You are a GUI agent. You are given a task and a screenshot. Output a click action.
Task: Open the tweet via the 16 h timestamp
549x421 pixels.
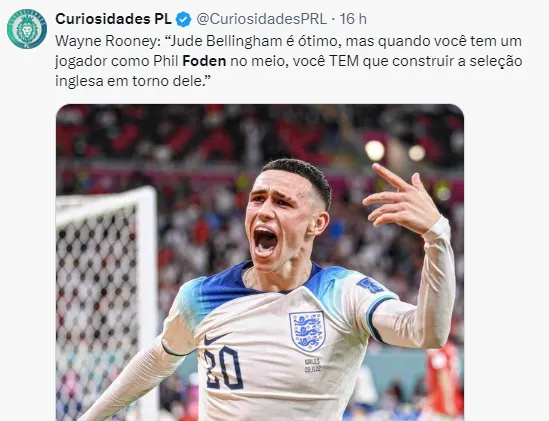coord(353,19)
